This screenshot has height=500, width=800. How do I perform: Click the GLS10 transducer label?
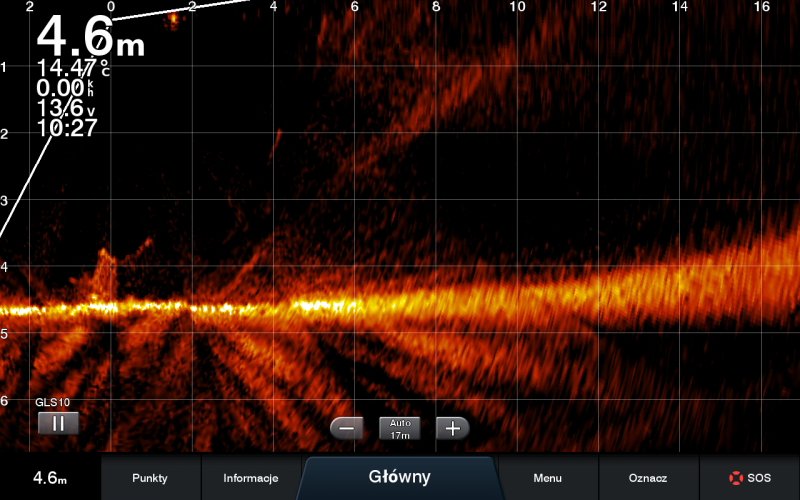pyautogui.click(x=51, y=402)
